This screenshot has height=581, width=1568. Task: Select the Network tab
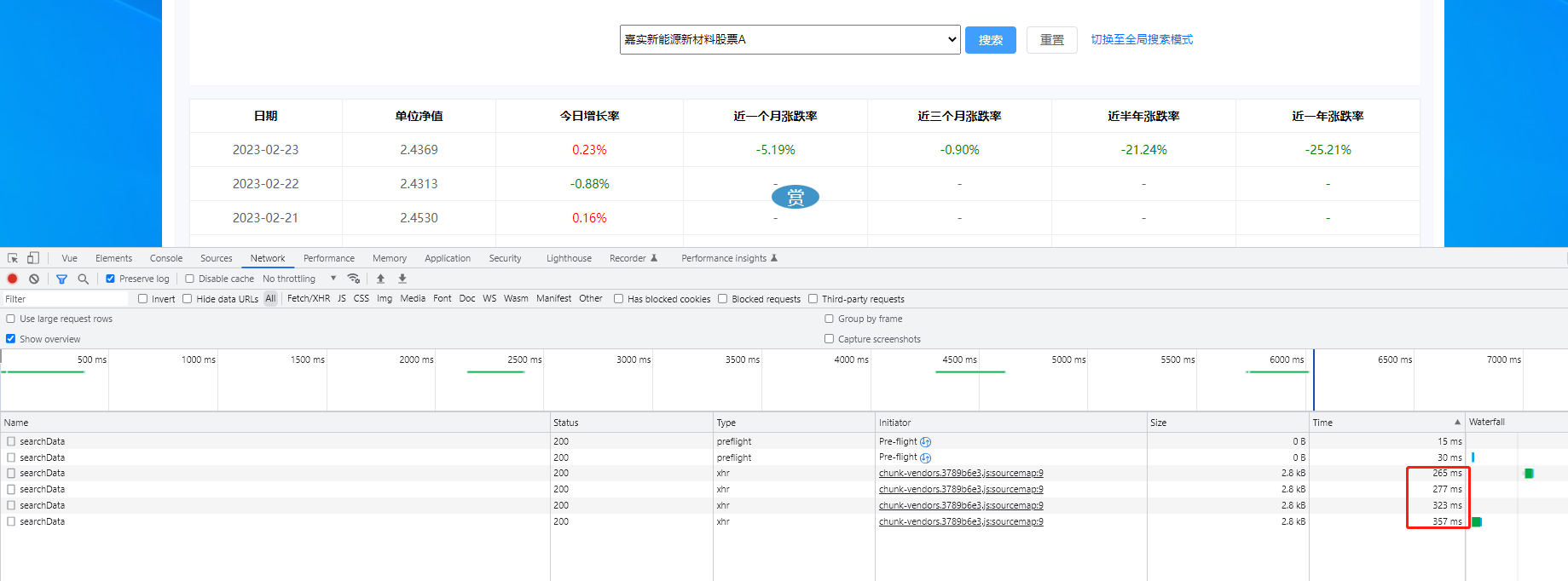[x=268, y=258]
